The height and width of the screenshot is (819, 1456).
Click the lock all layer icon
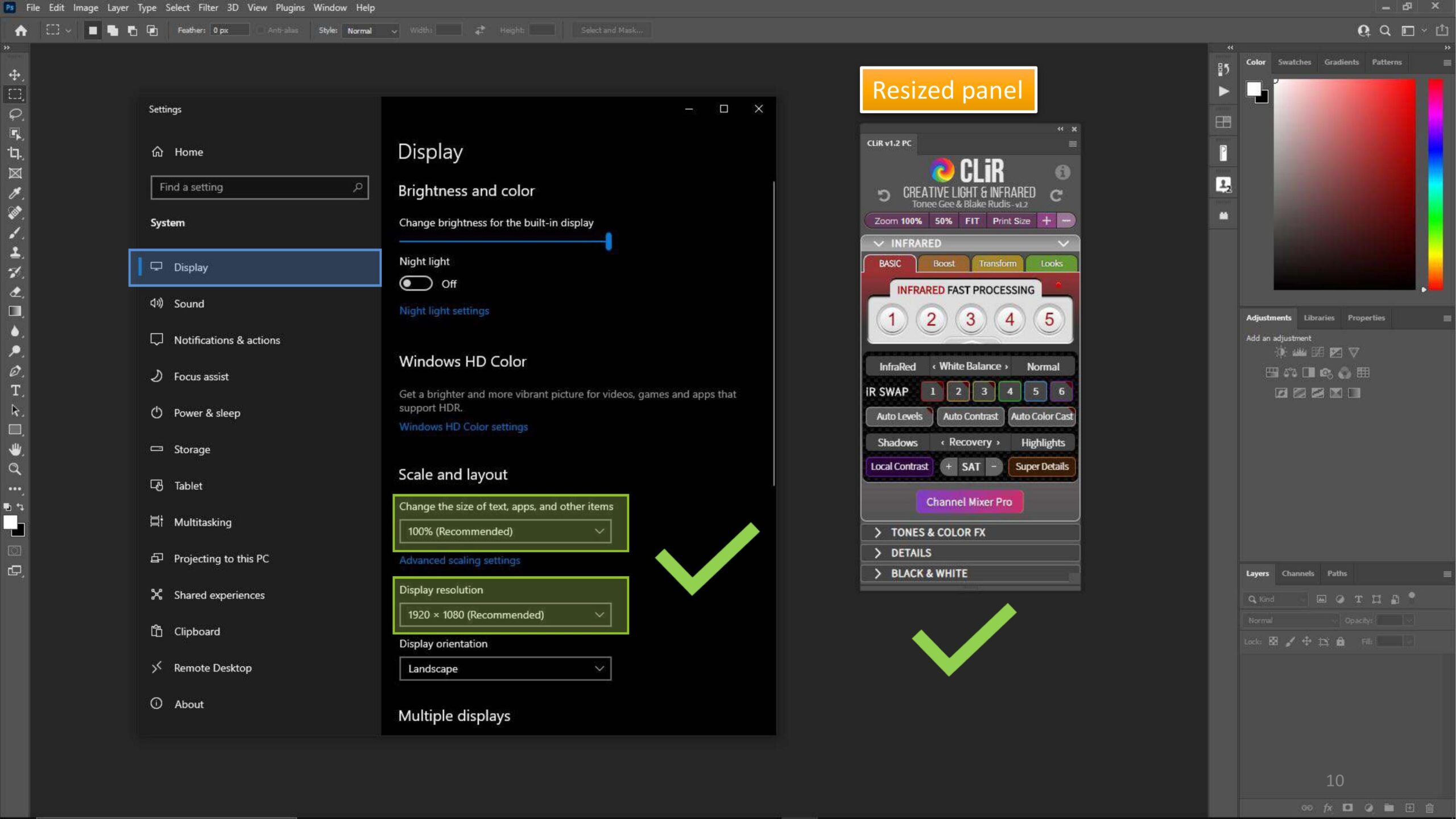[x=1341, y=642]
